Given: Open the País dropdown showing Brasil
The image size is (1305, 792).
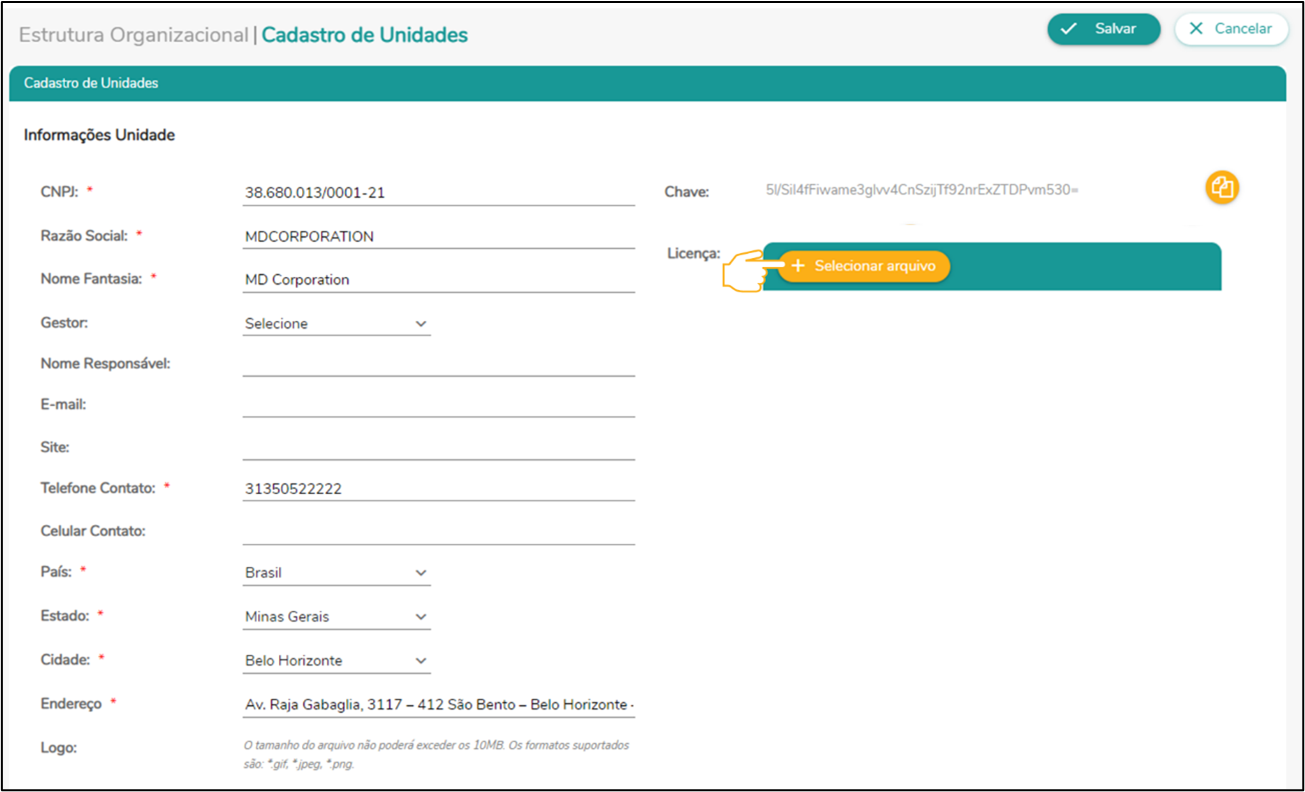Looking at the screenshot, I should click(x=336, y=573).
